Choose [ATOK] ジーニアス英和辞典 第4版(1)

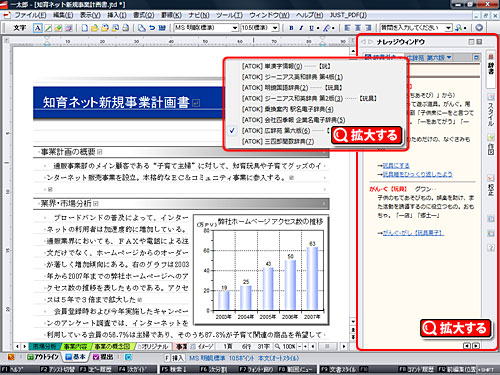point(292,77)
